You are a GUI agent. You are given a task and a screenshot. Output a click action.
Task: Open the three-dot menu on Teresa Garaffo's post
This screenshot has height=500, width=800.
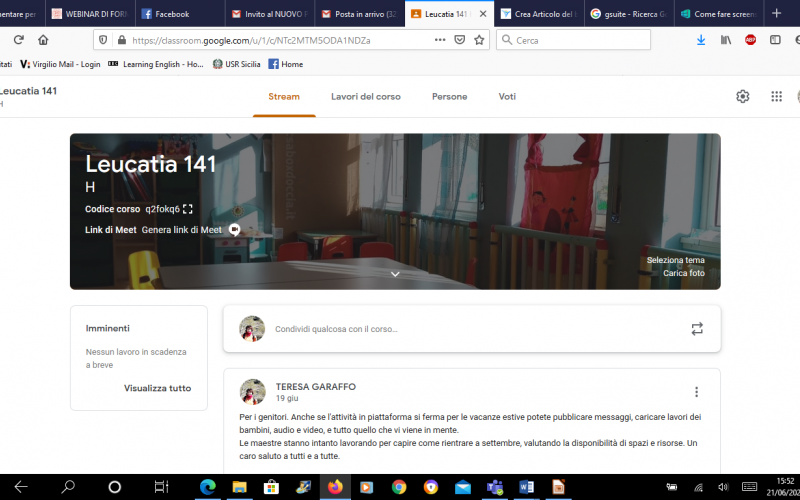(x=696, y=392)
